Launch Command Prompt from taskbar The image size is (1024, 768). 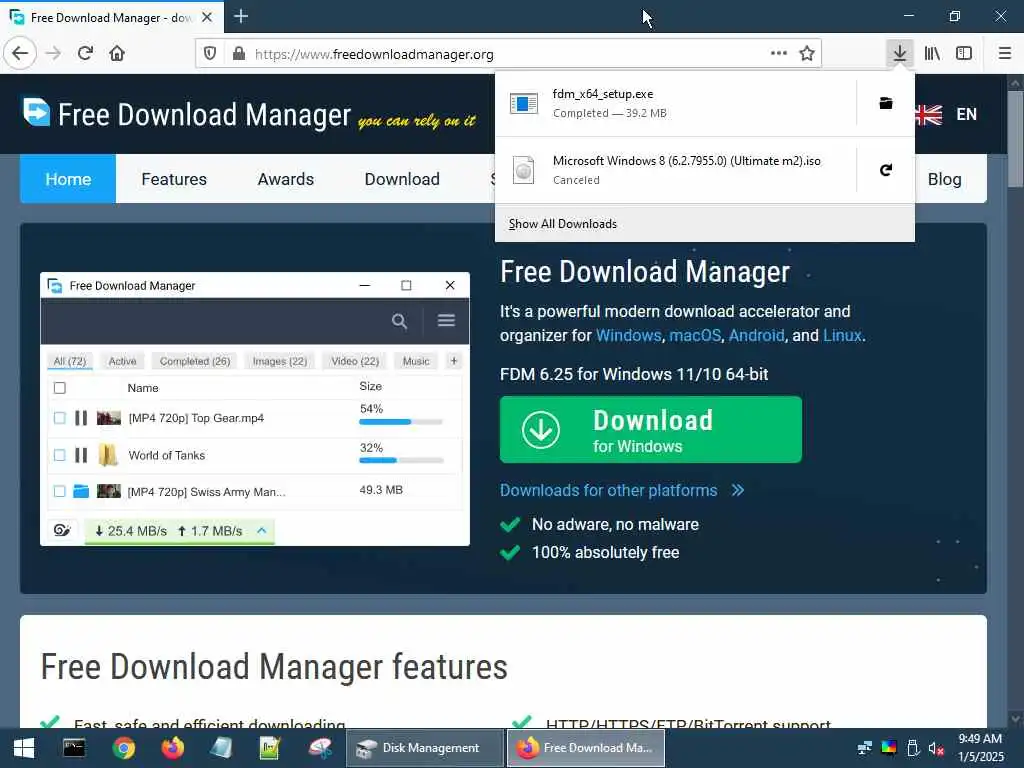pos(74,748)
